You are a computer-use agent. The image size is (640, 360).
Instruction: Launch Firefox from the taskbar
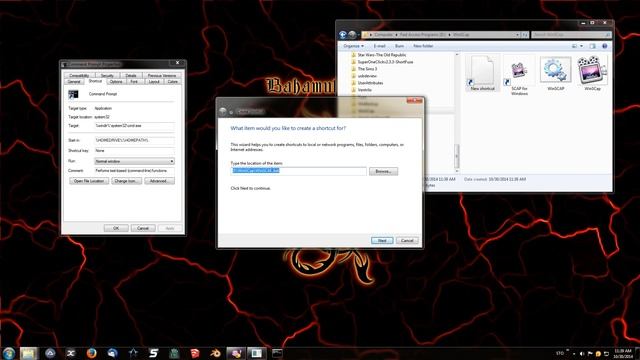coord(91,353)
